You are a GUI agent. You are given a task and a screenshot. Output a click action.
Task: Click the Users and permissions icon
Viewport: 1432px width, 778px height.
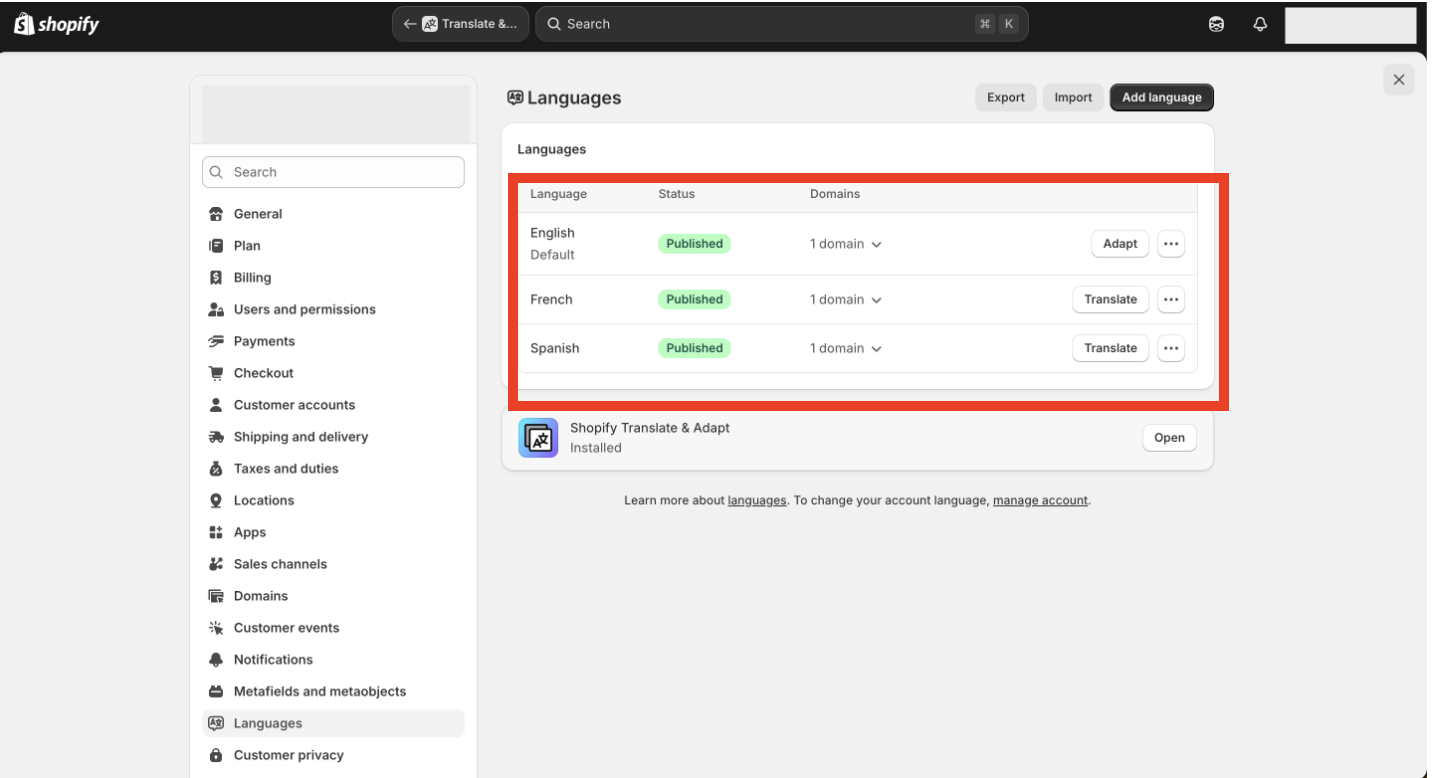(216, 310)
